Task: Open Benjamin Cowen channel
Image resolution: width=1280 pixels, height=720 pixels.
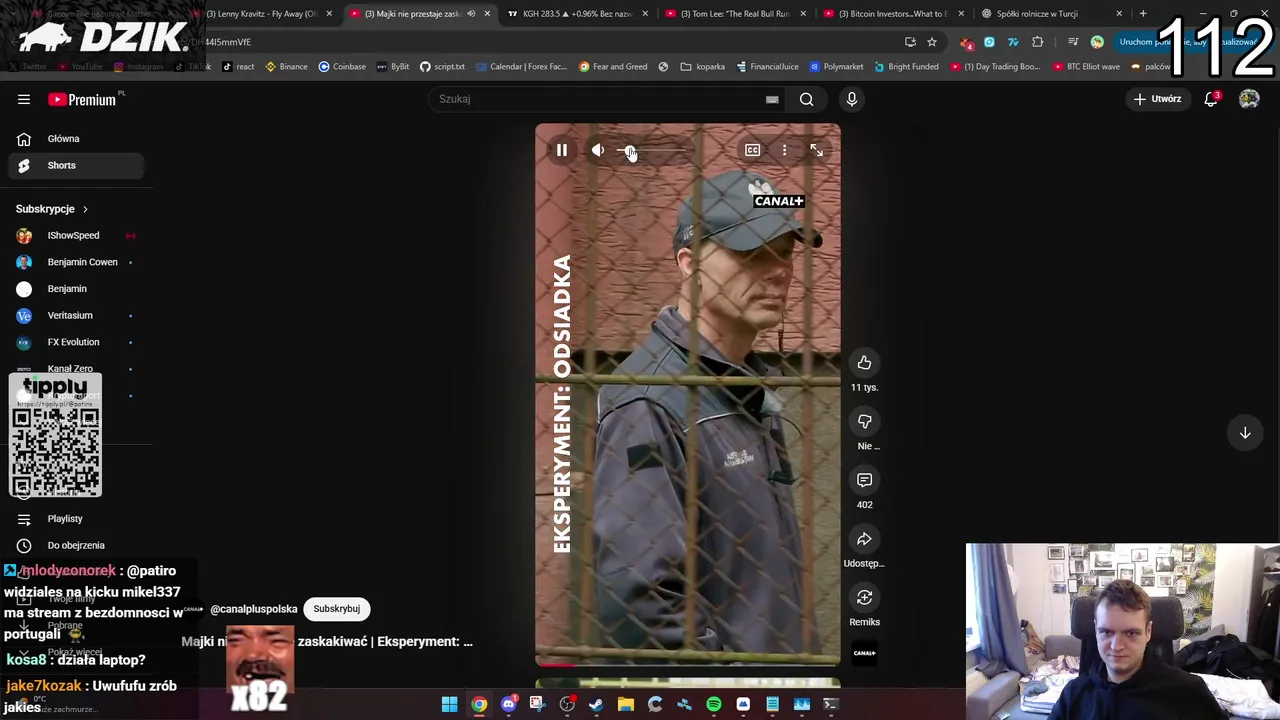Action: 75,262
